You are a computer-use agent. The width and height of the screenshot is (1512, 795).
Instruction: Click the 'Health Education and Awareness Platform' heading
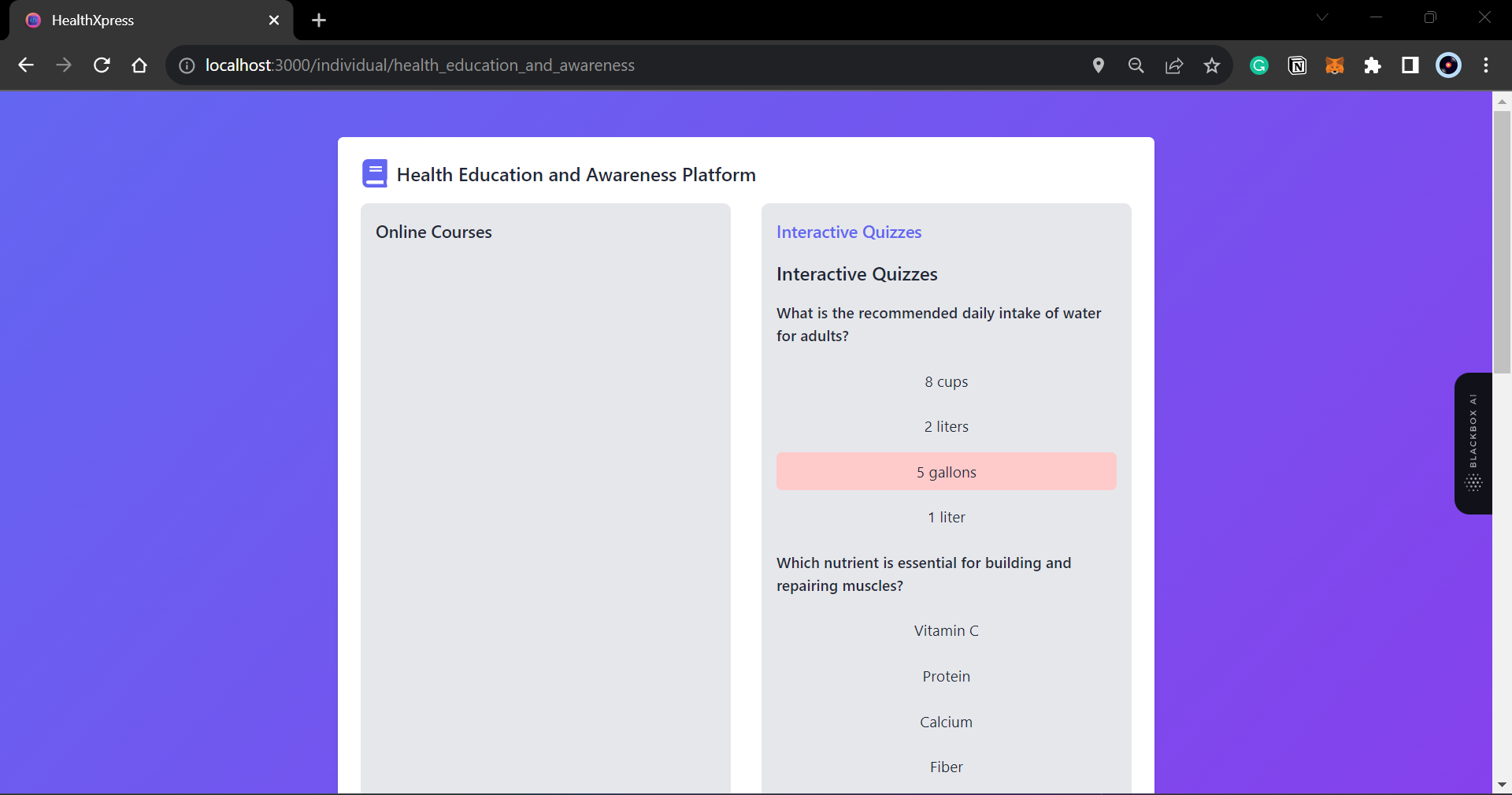click(x=576, y=175)
